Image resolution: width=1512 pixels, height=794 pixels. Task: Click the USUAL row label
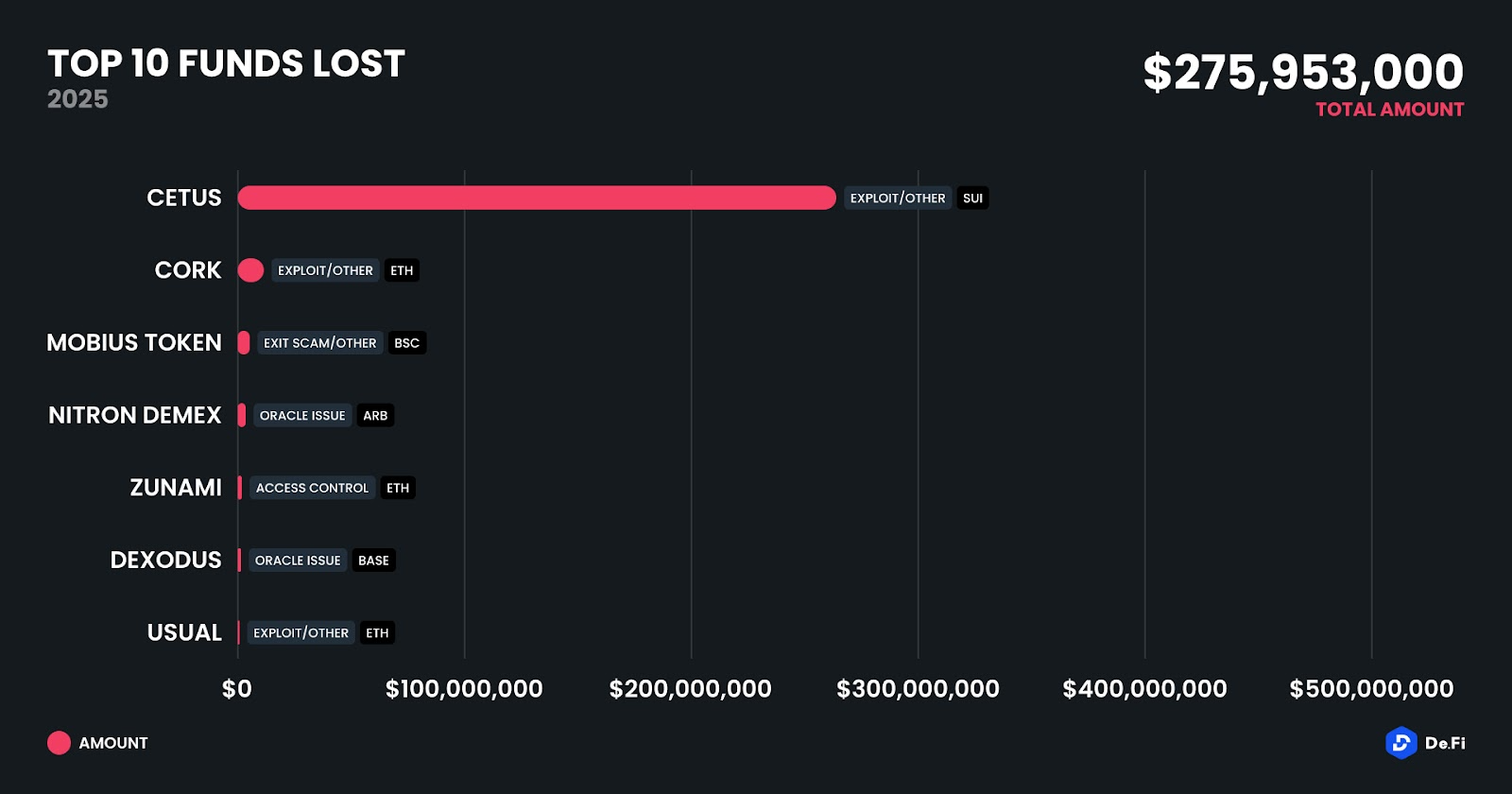click(x=184, y=632)
